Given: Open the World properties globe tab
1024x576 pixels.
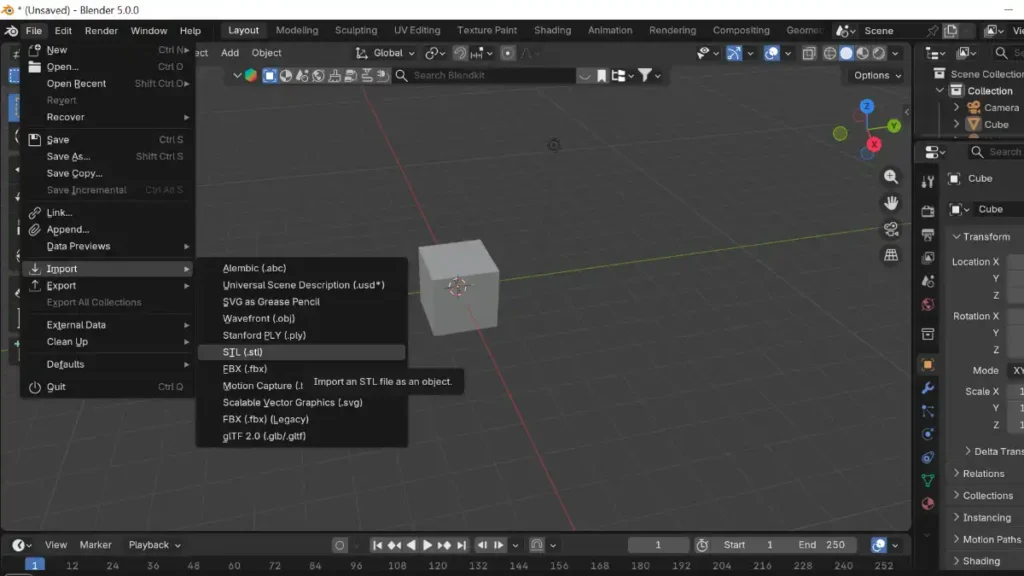Looking at the screenshot, I should 927,304.
